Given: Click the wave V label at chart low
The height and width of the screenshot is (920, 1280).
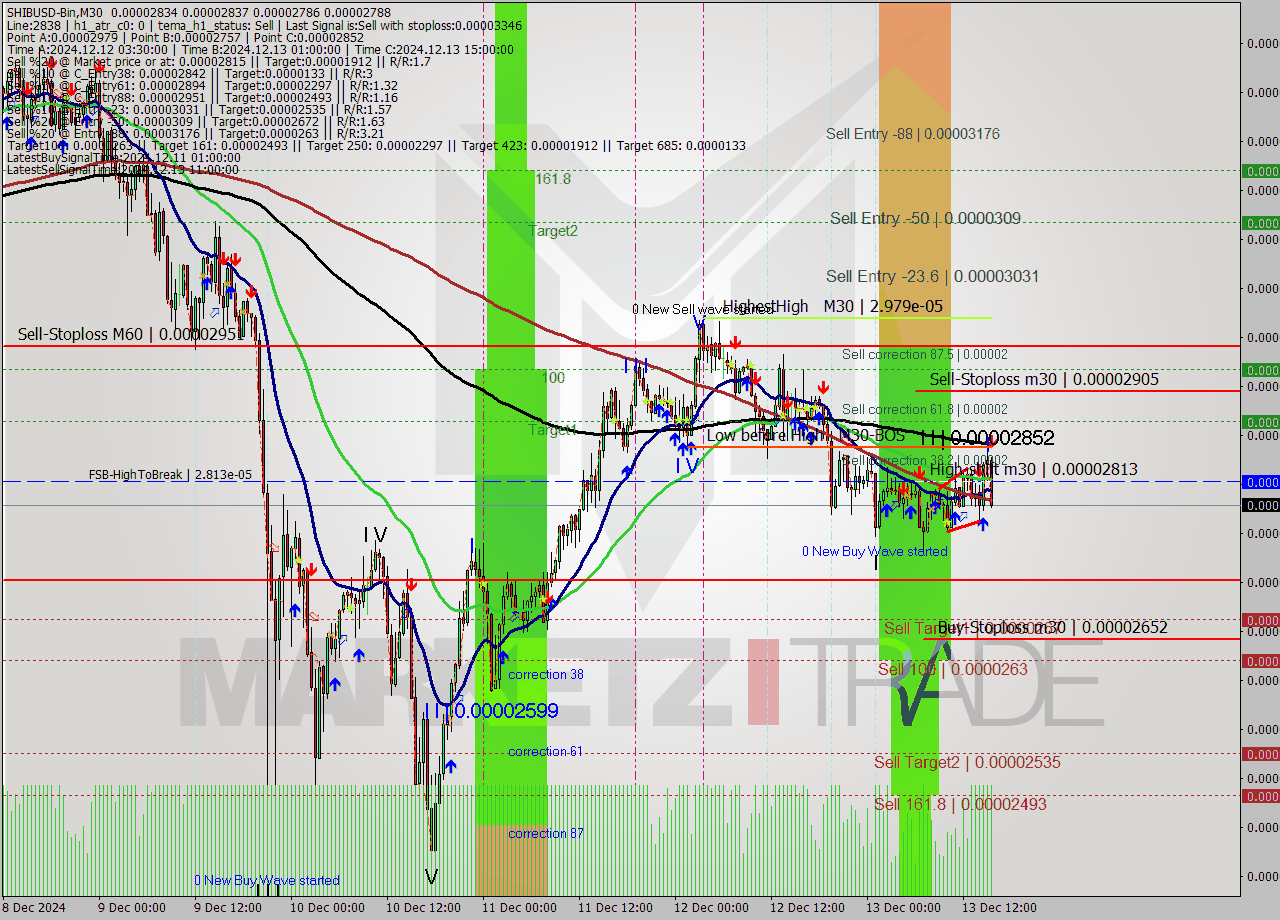Looking at the screenshot, I should tap(431, 876).
